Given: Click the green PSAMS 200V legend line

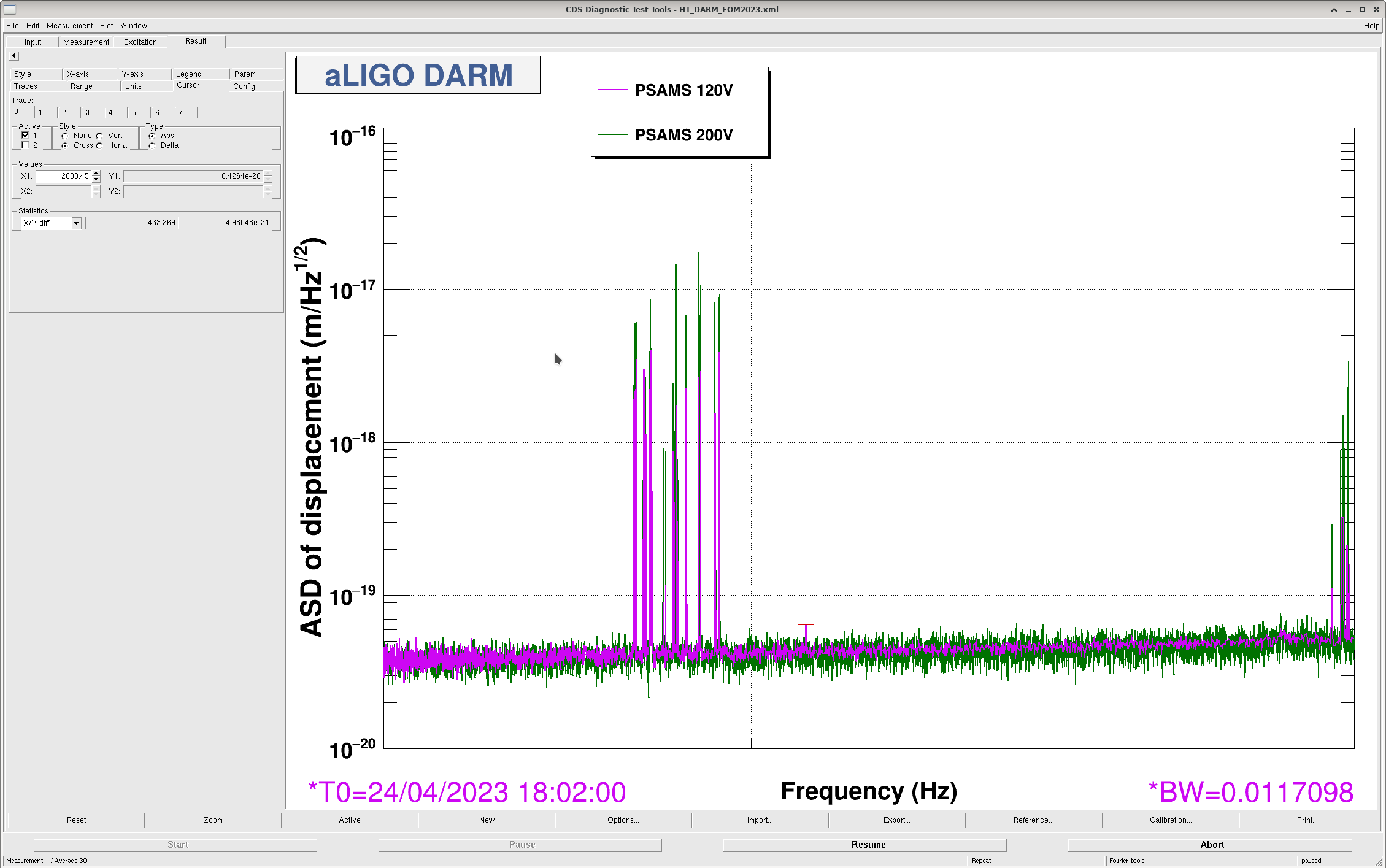Looking at the screenshot, I should [x=612, y=135].
